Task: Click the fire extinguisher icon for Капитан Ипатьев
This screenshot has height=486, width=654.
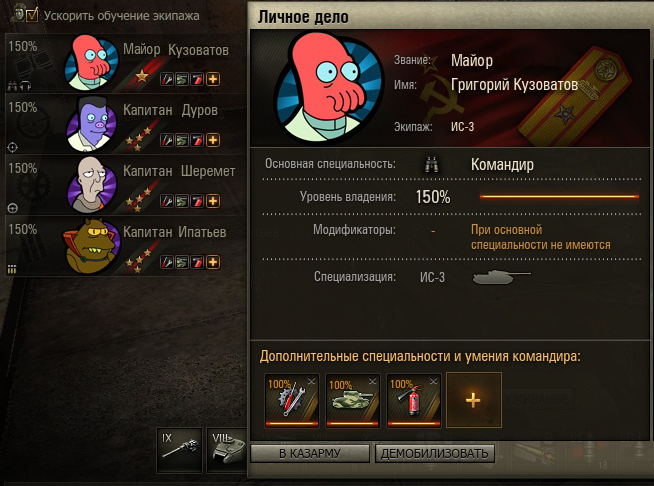Action: [x=197, y=262]
